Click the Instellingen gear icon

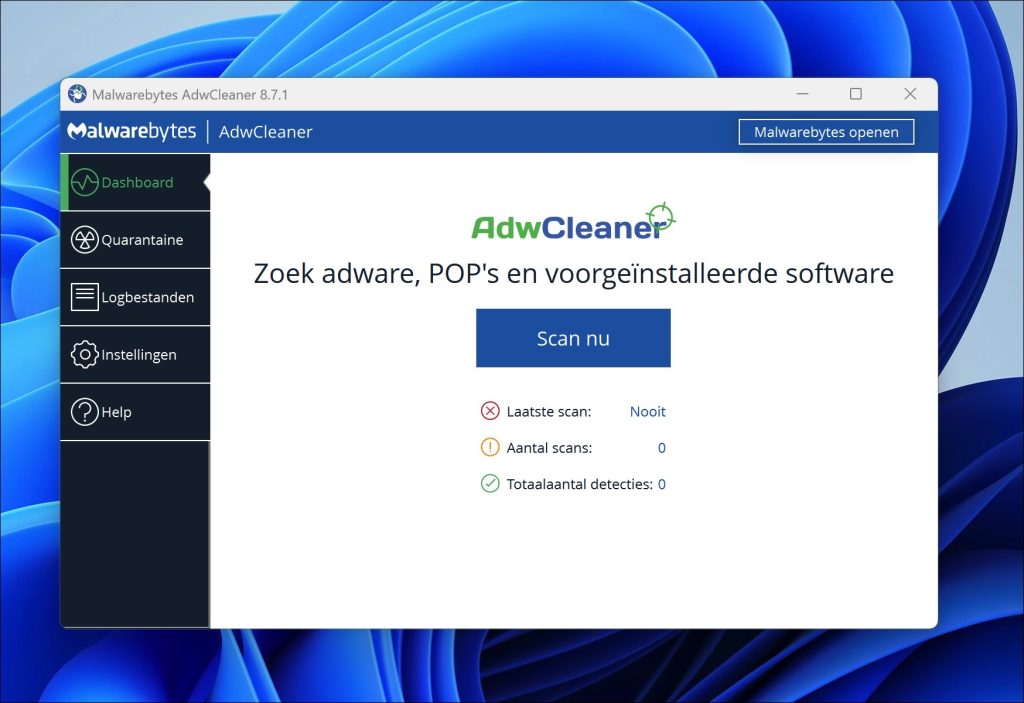point(85,354)
